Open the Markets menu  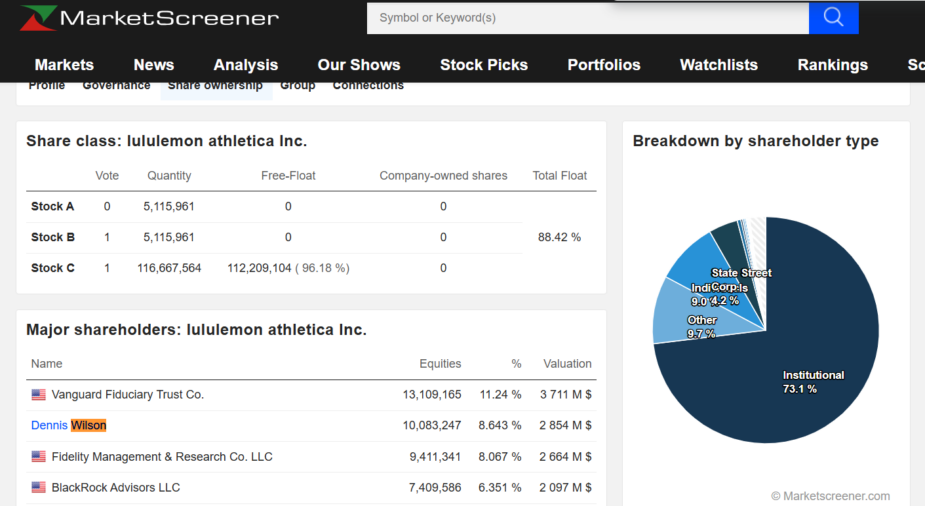pyautogui.click(x=64, y=64)
